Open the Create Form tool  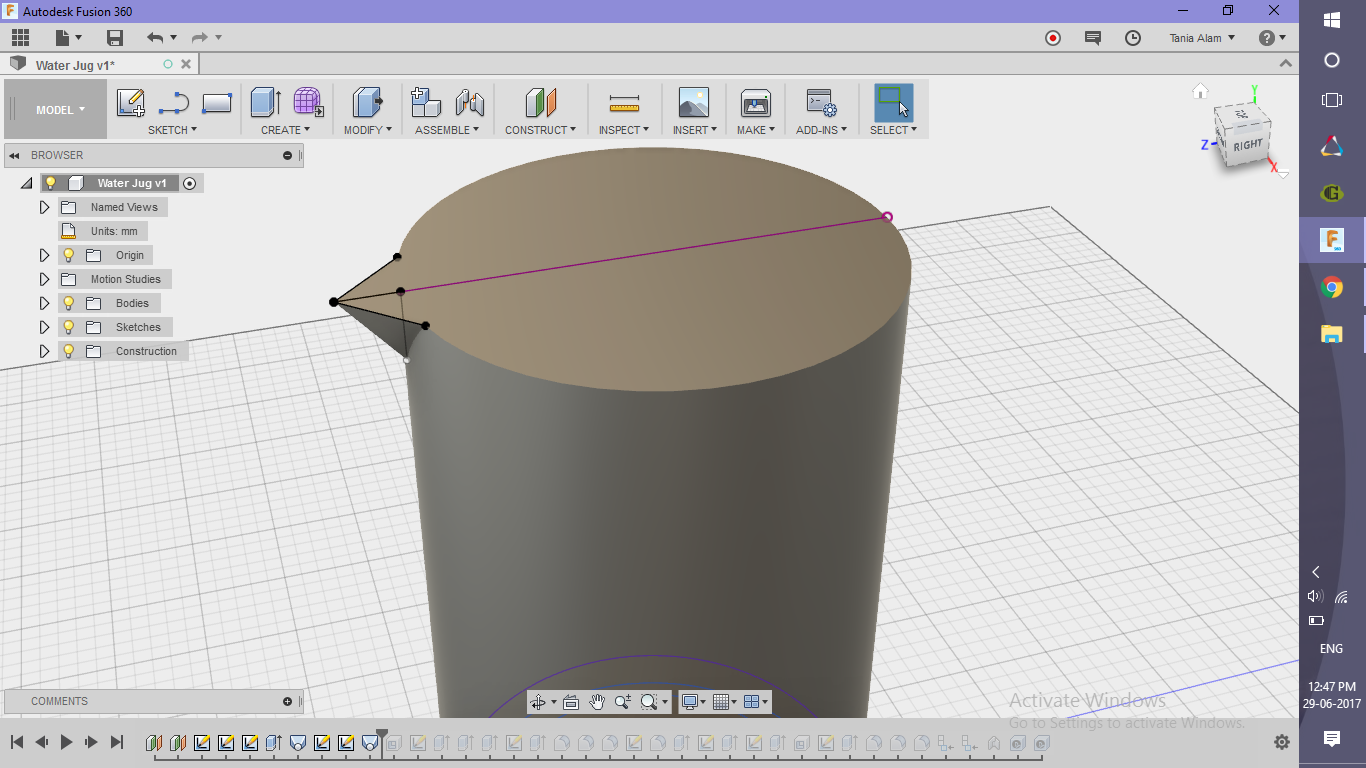[x=308, y=103]
